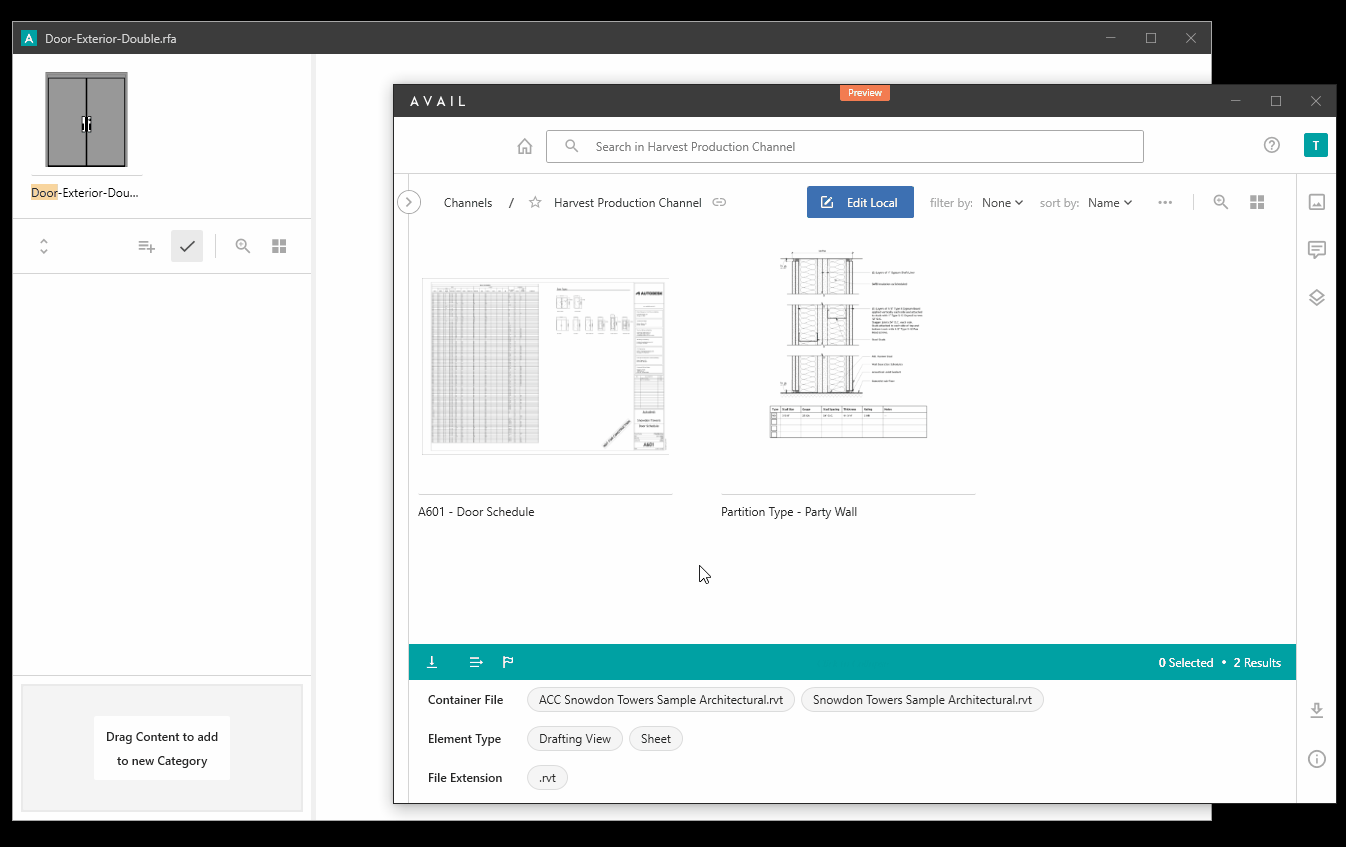Open the sort by Name dropdown

click(x=1110, y=202)
